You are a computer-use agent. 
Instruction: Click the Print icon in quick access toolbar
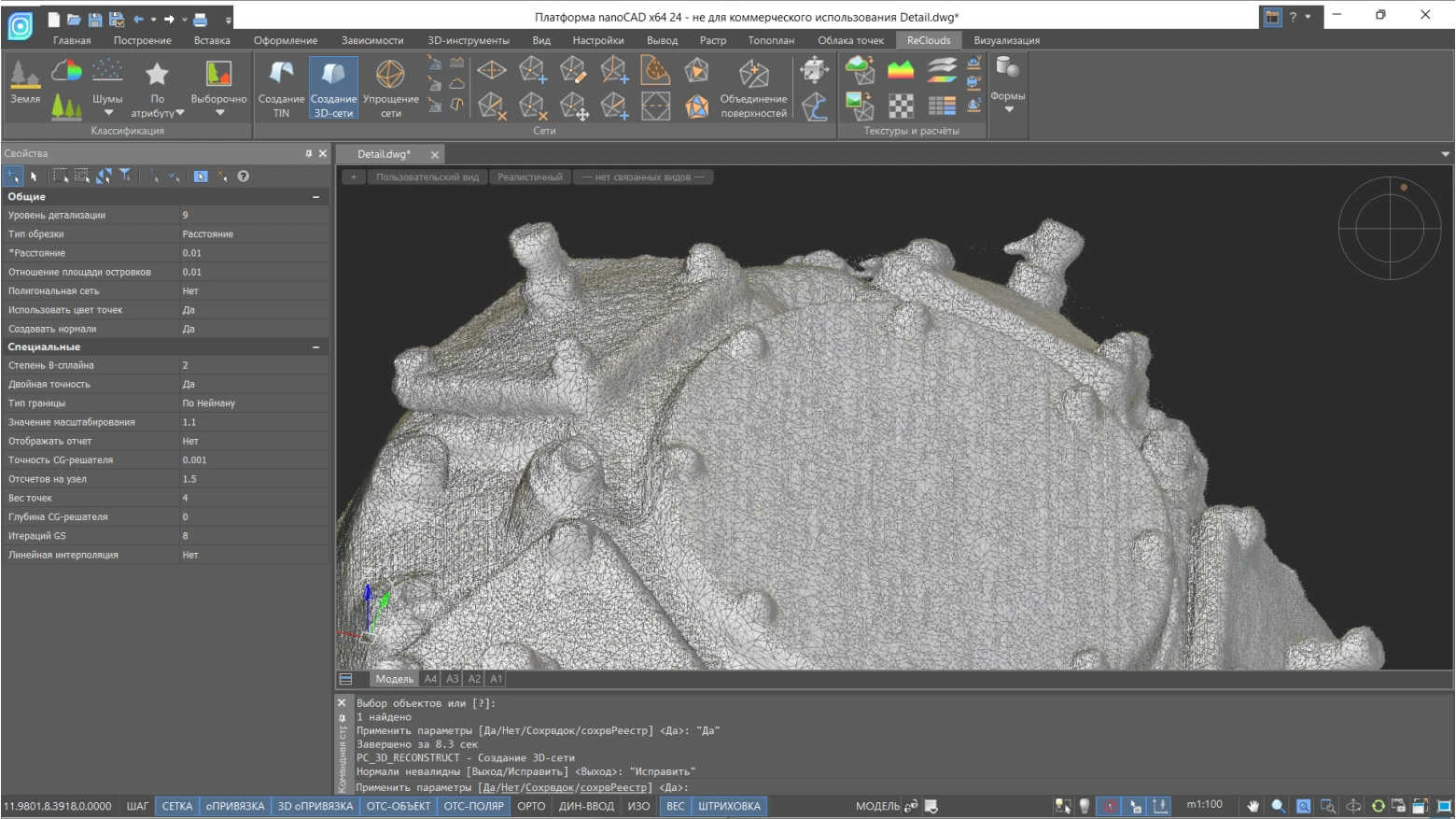(200, 19)
